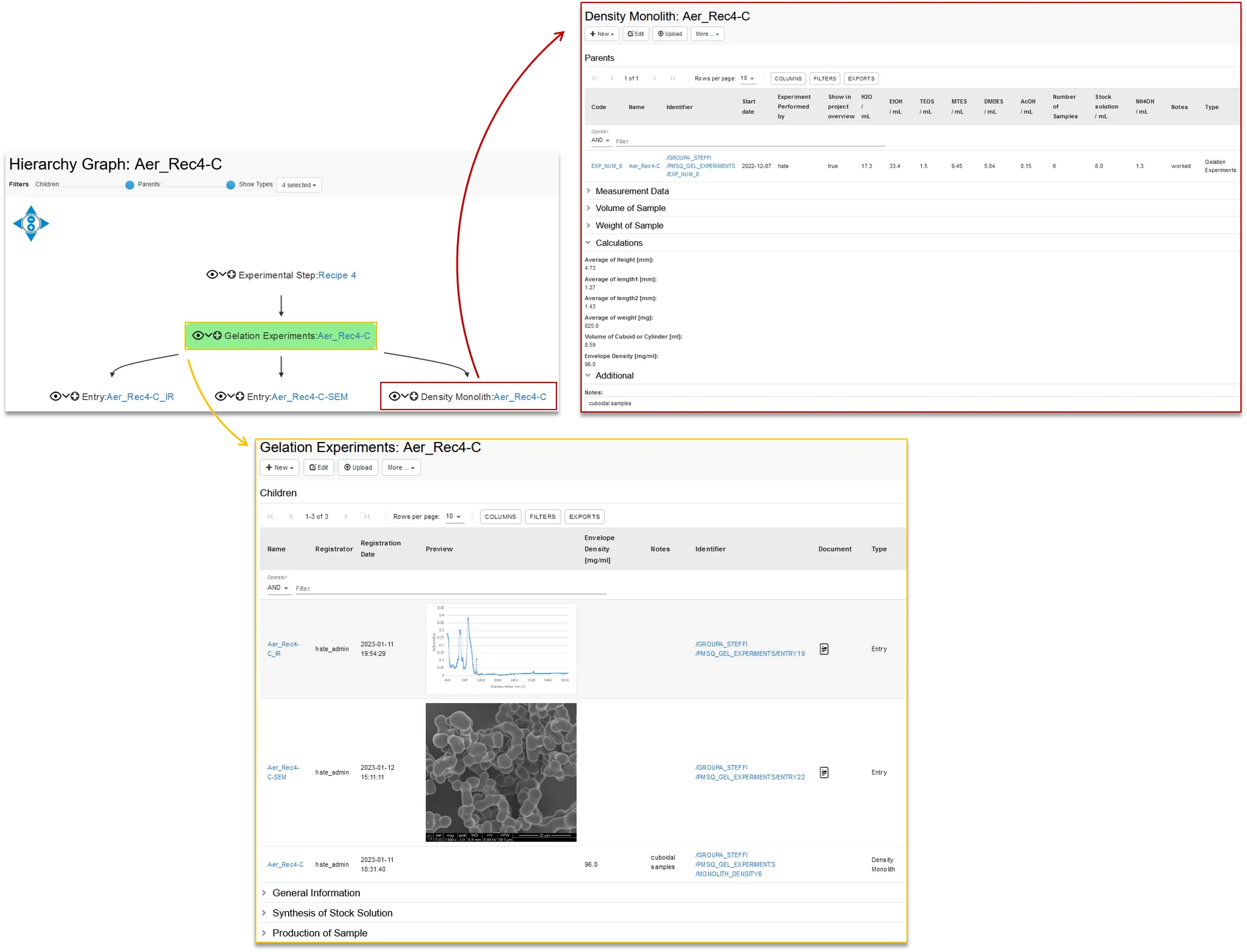Open EXP_NUM_8 code link
Image resolution: width=1247 pixels, height=952 pixels.
(x=606, y=166)
